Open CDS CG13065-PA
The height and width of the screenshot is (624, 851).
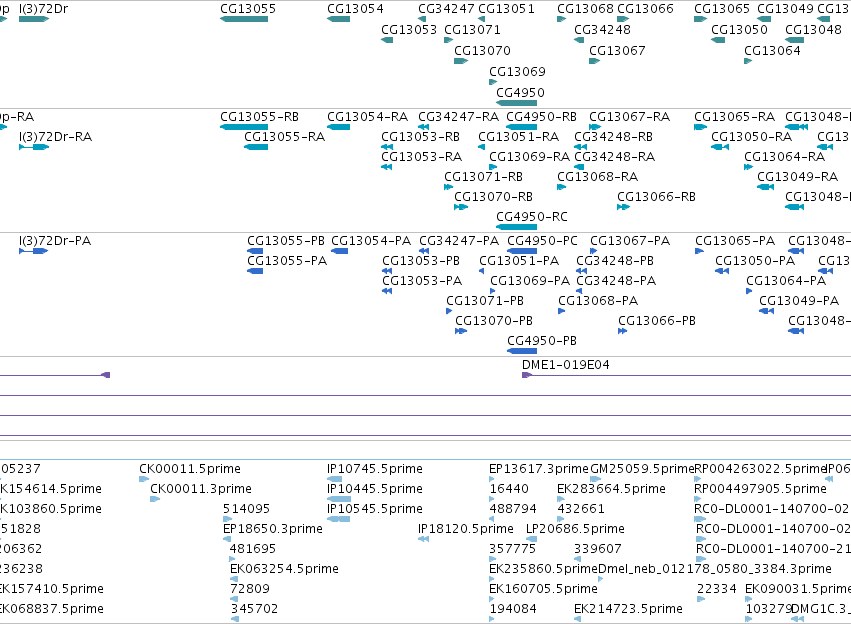coord(735,241)
